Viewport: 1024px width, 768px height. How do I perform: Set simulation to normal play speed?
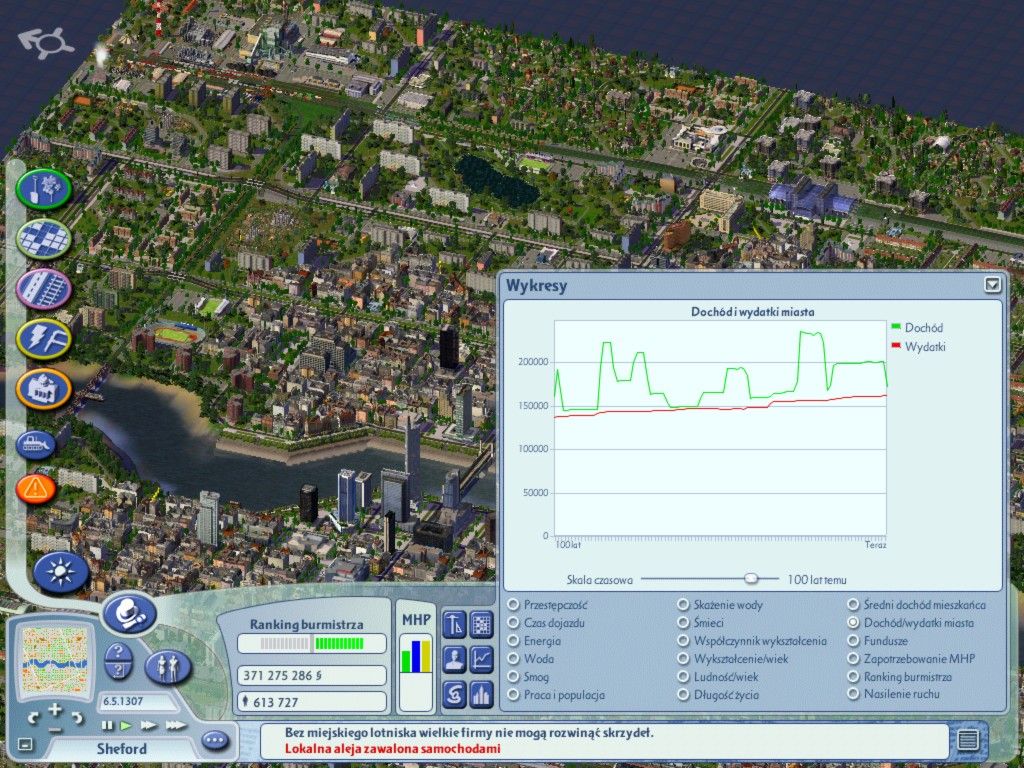pyautogui.click(x=126, y=725)
